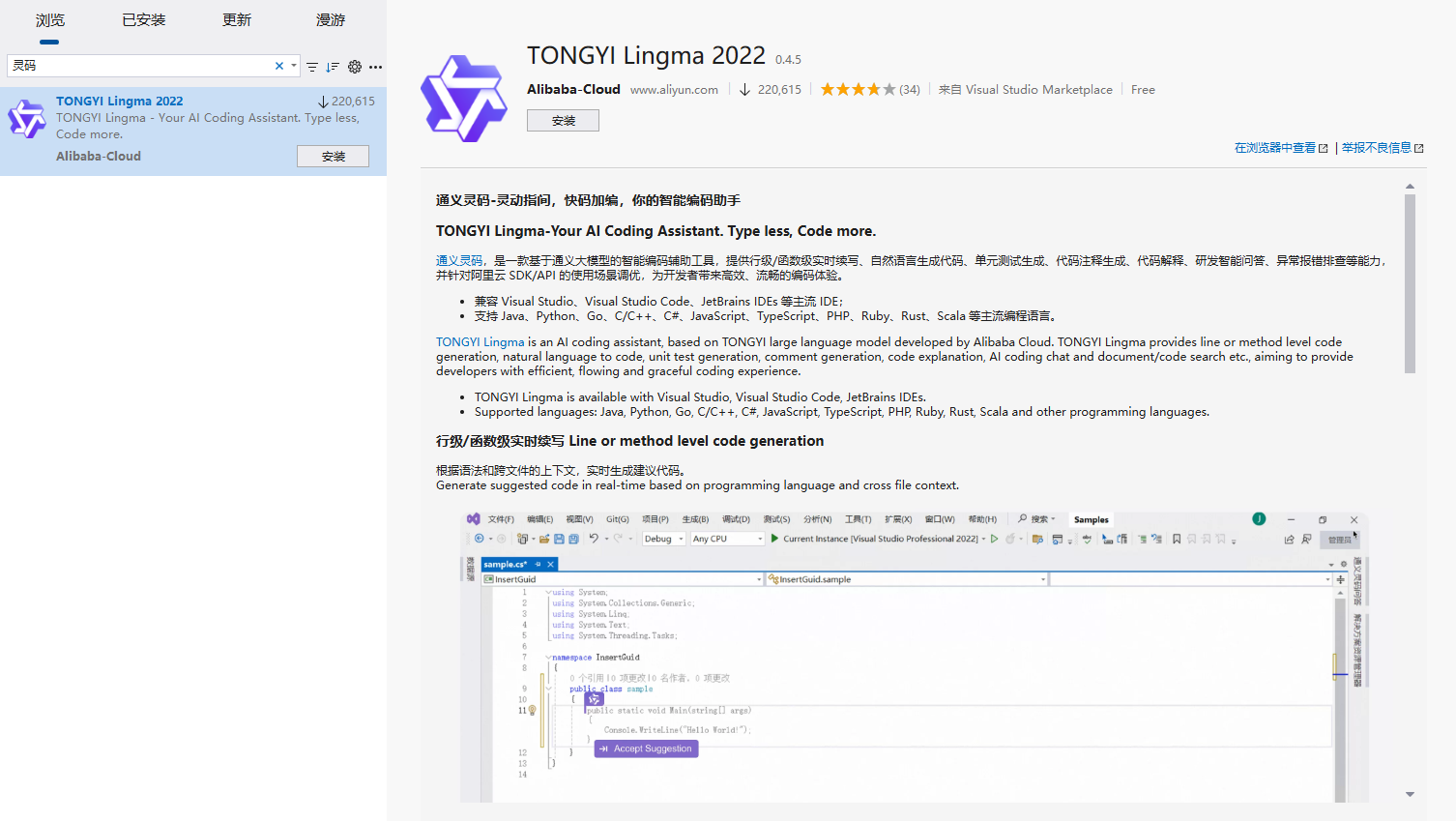The image size is (1456, 821).
Task: Click the TONGYI Lingma logo in results list
Action: 27,119
